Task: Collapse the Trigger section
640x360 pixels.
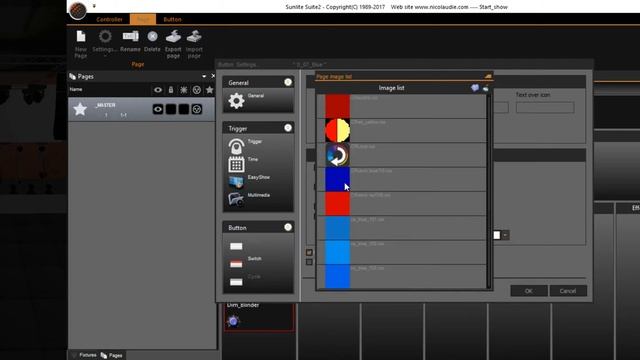Action: pyautogui.click(x=288, y=128)
